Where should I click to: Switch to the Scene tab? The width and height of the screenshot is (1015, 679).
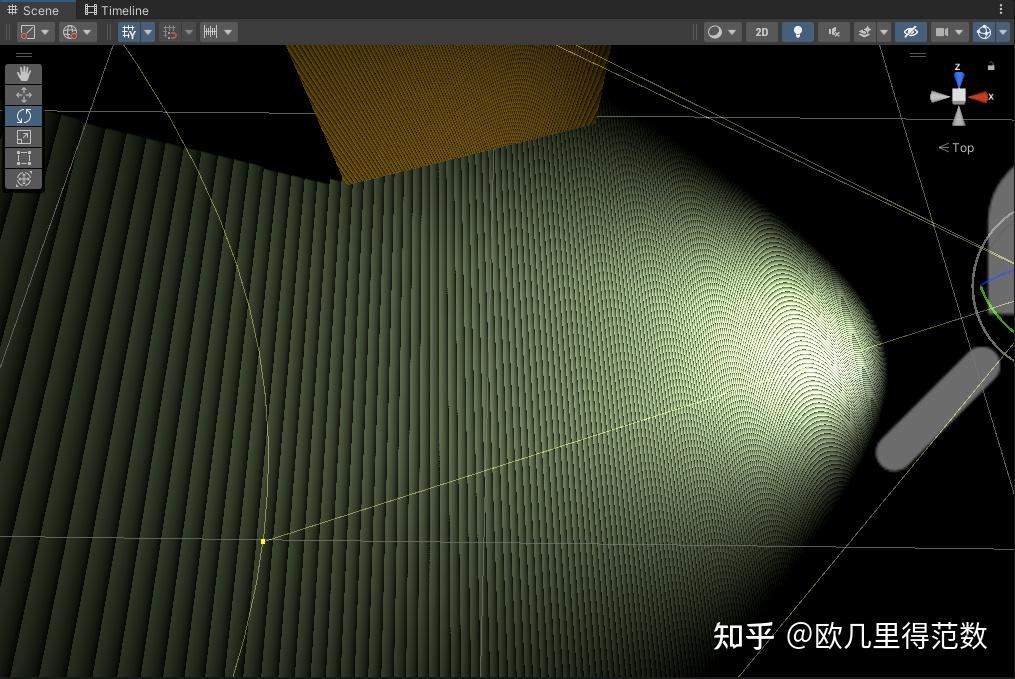(38, 9)
